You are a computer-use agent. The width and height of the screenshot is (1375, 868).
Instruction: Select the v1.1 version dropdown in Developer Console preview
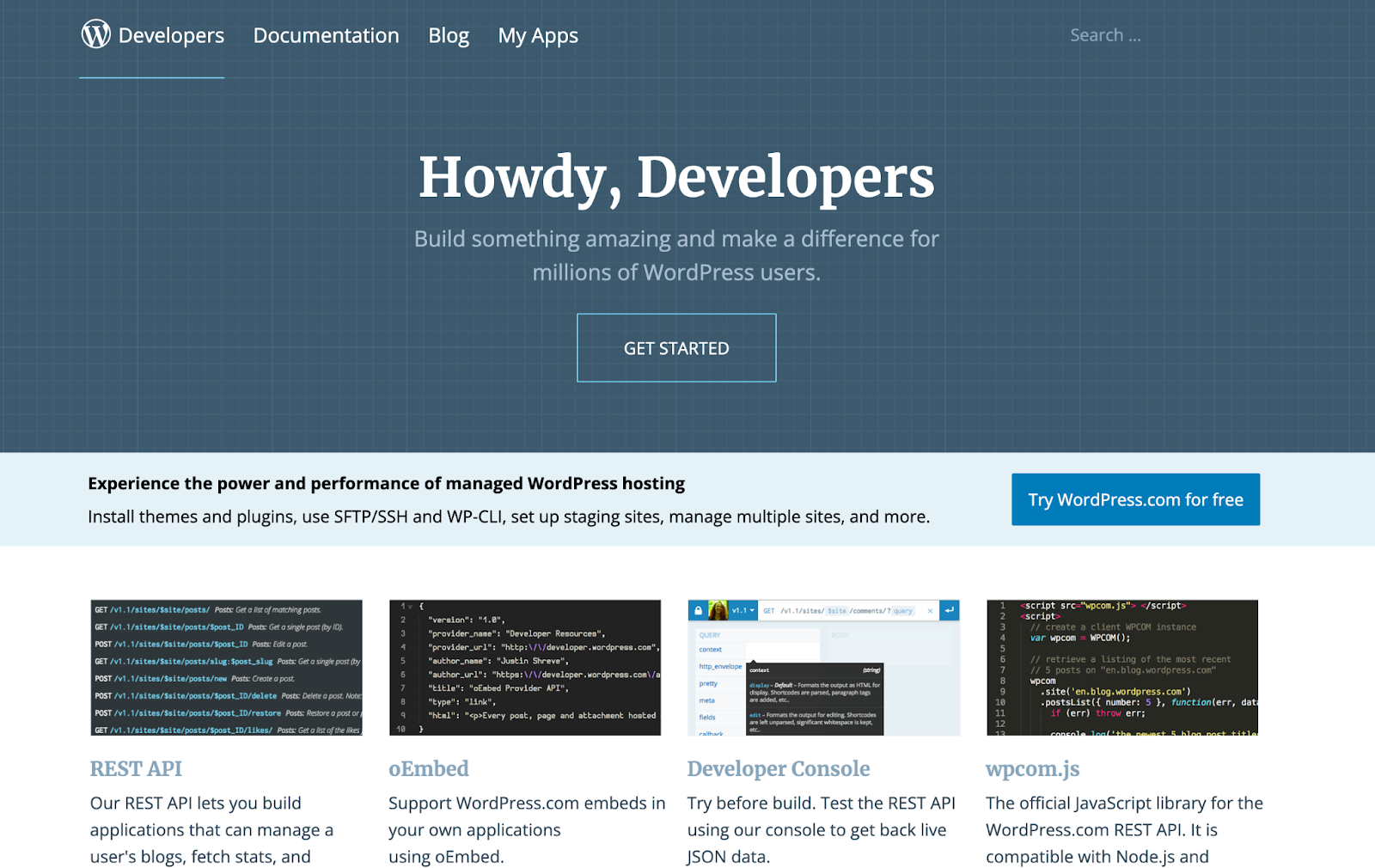pyautogui.click(x=742, y=610)
